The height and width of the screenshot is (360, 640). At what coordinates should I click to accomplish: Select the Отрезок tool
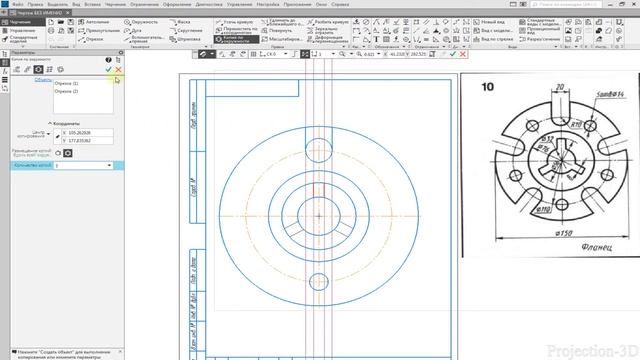pos(91,39)
